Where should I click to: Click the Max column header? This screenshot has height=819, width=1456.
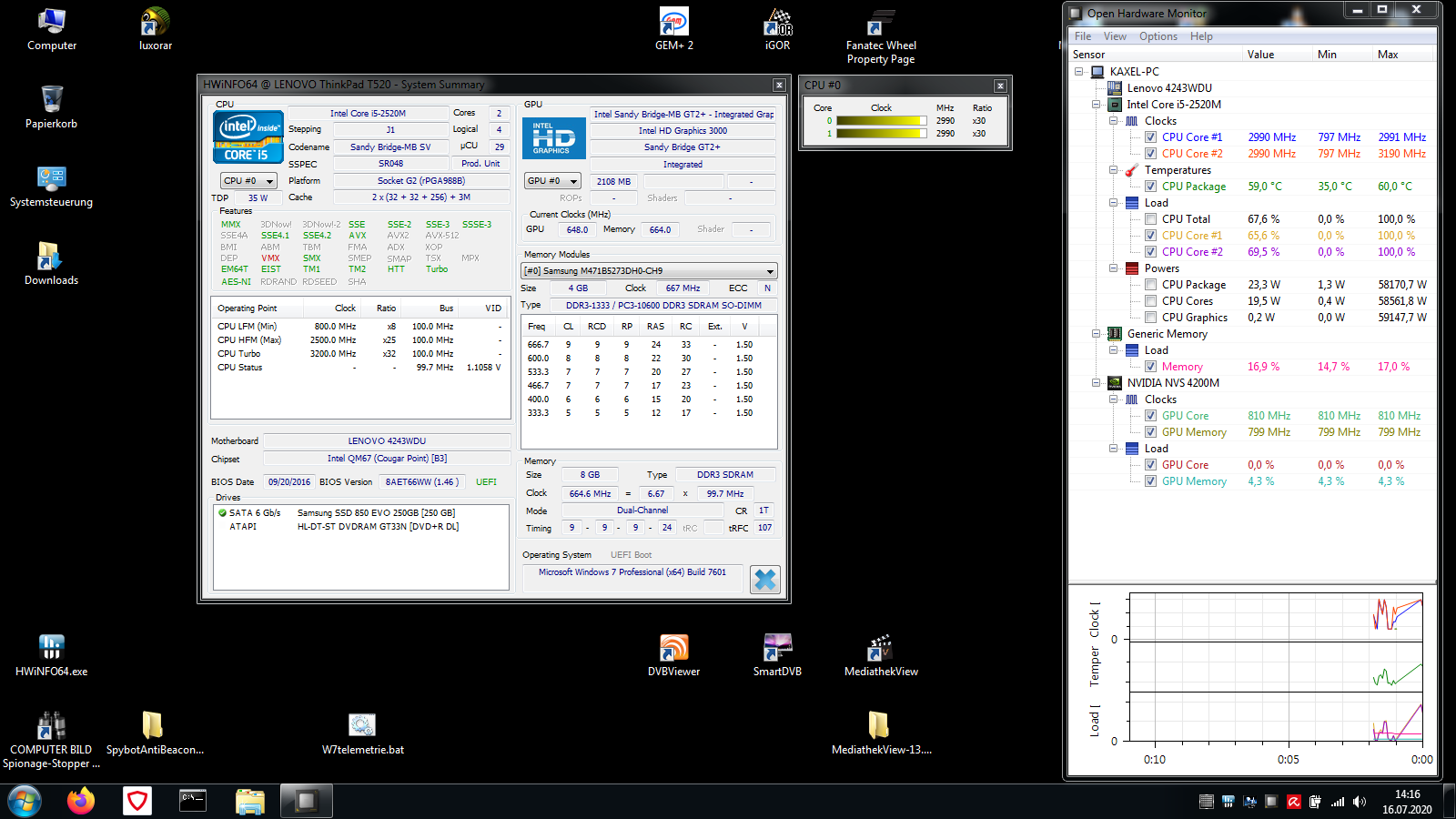pyautogui.click(x=1404, y=55)
